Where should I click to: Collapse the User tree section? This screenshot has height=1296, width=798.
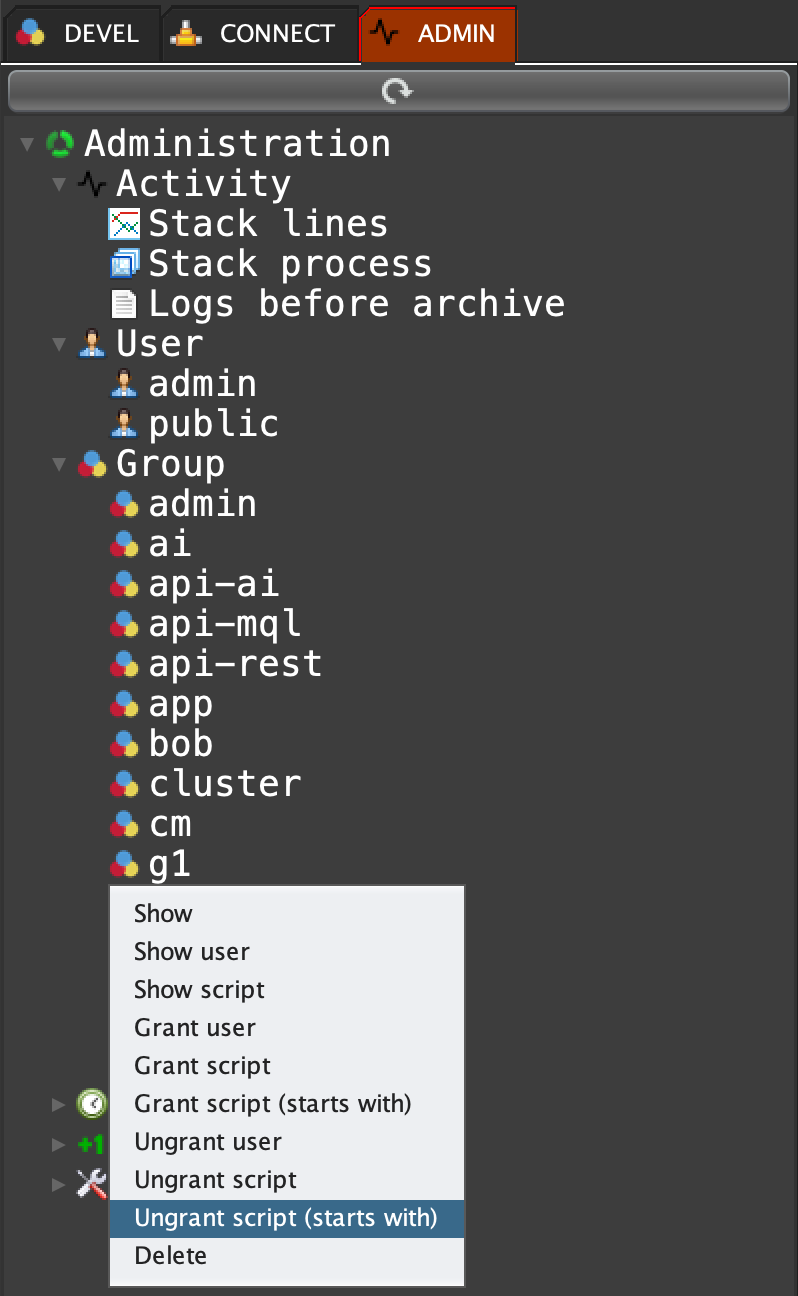tap(59, 345)
